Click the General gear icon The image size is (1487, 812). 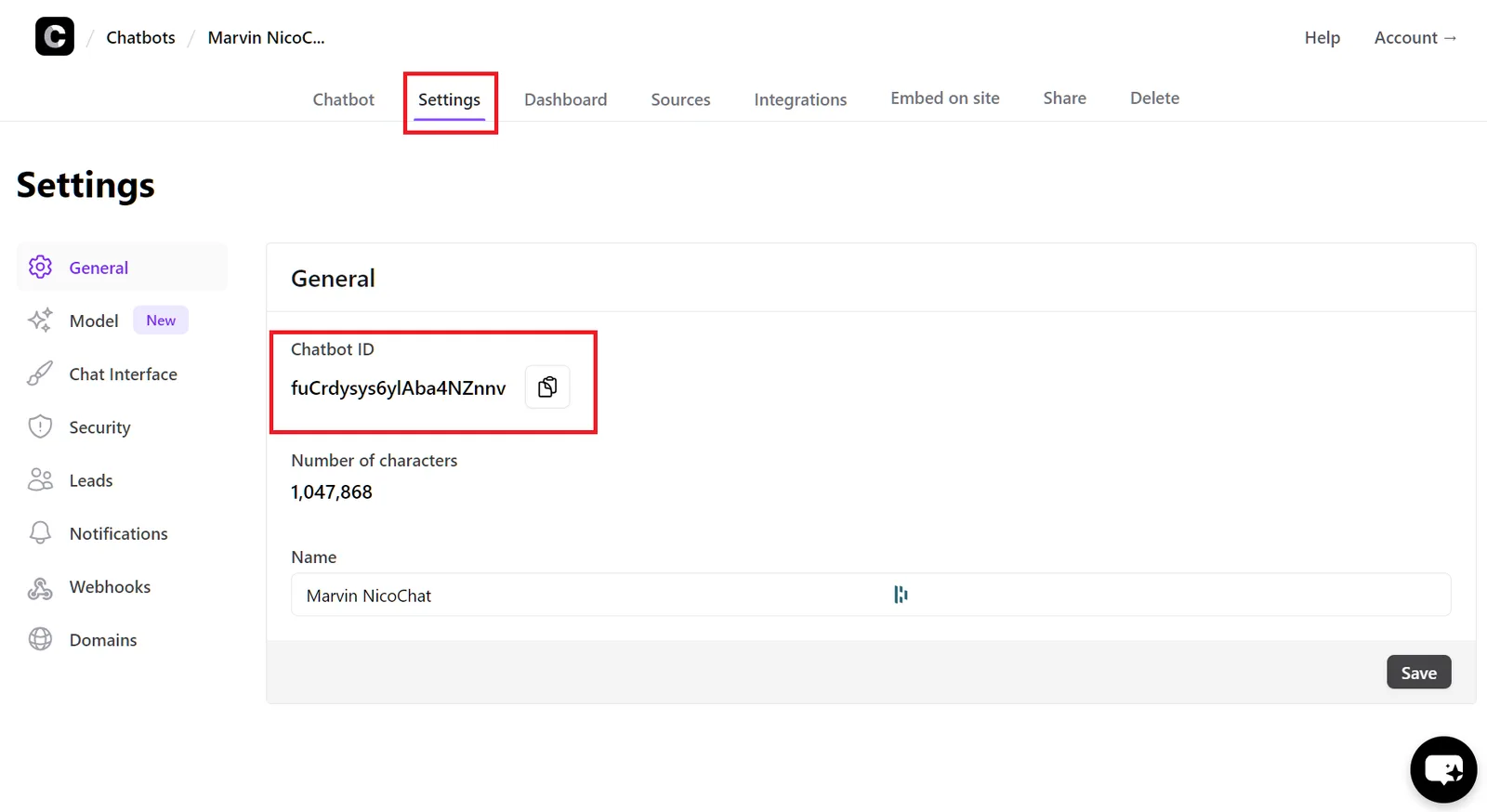(x=40, y=268)
